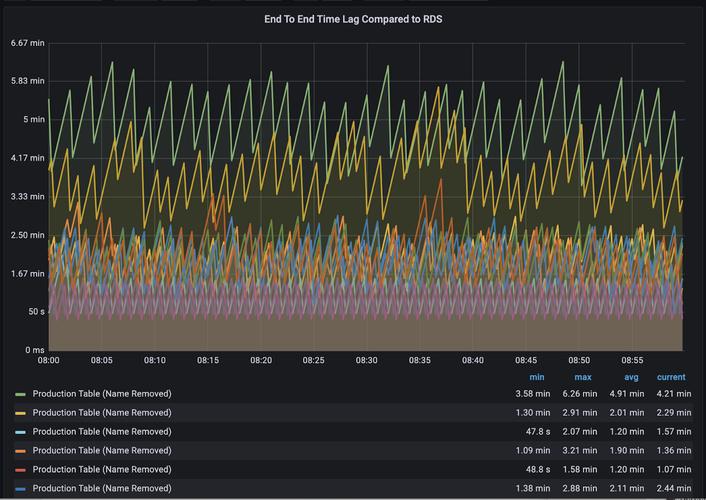Click the 08:45 time axis tick label
Image resolution: width=706 pixels, height=500 pixels.
pyautogui.click(x=526, y=360)
